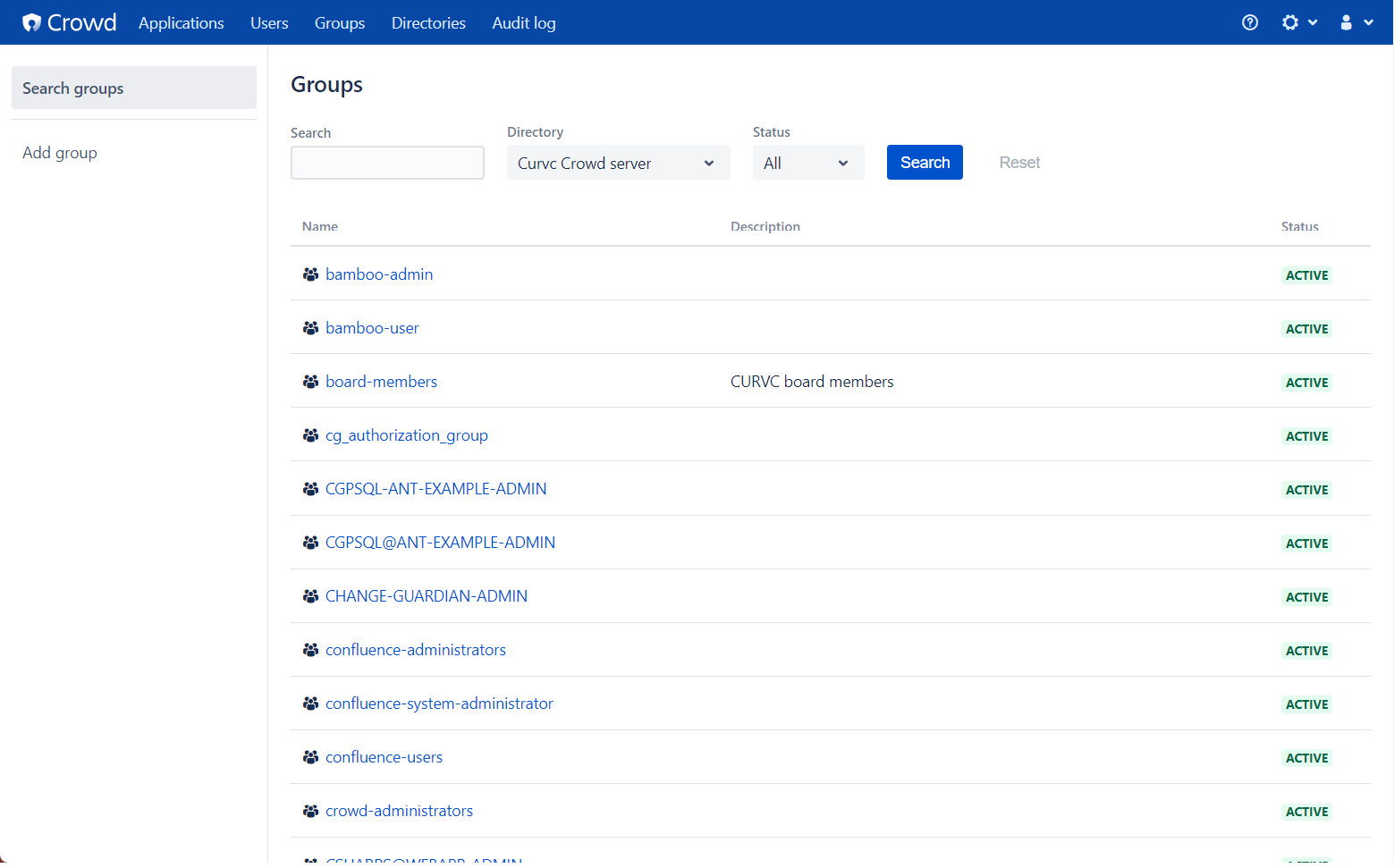The height and width of the screenshot is (868, 1394).
Task: Open the board-members group
Action: 381,382
